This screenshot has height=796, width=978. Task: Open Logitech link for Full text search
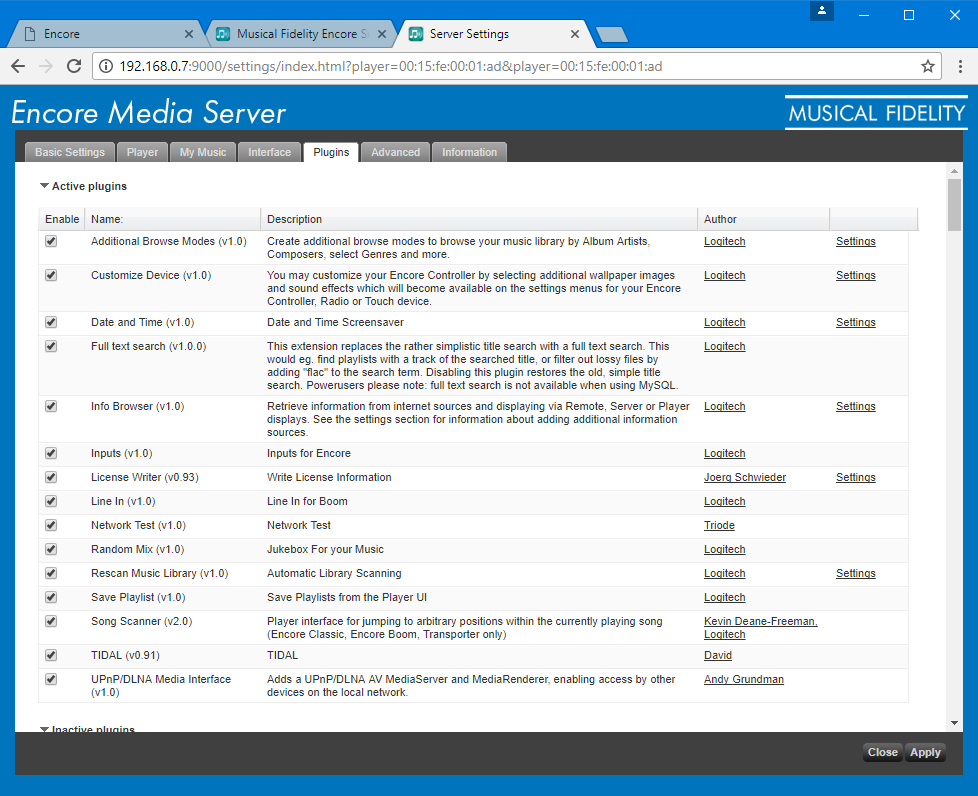724,346
